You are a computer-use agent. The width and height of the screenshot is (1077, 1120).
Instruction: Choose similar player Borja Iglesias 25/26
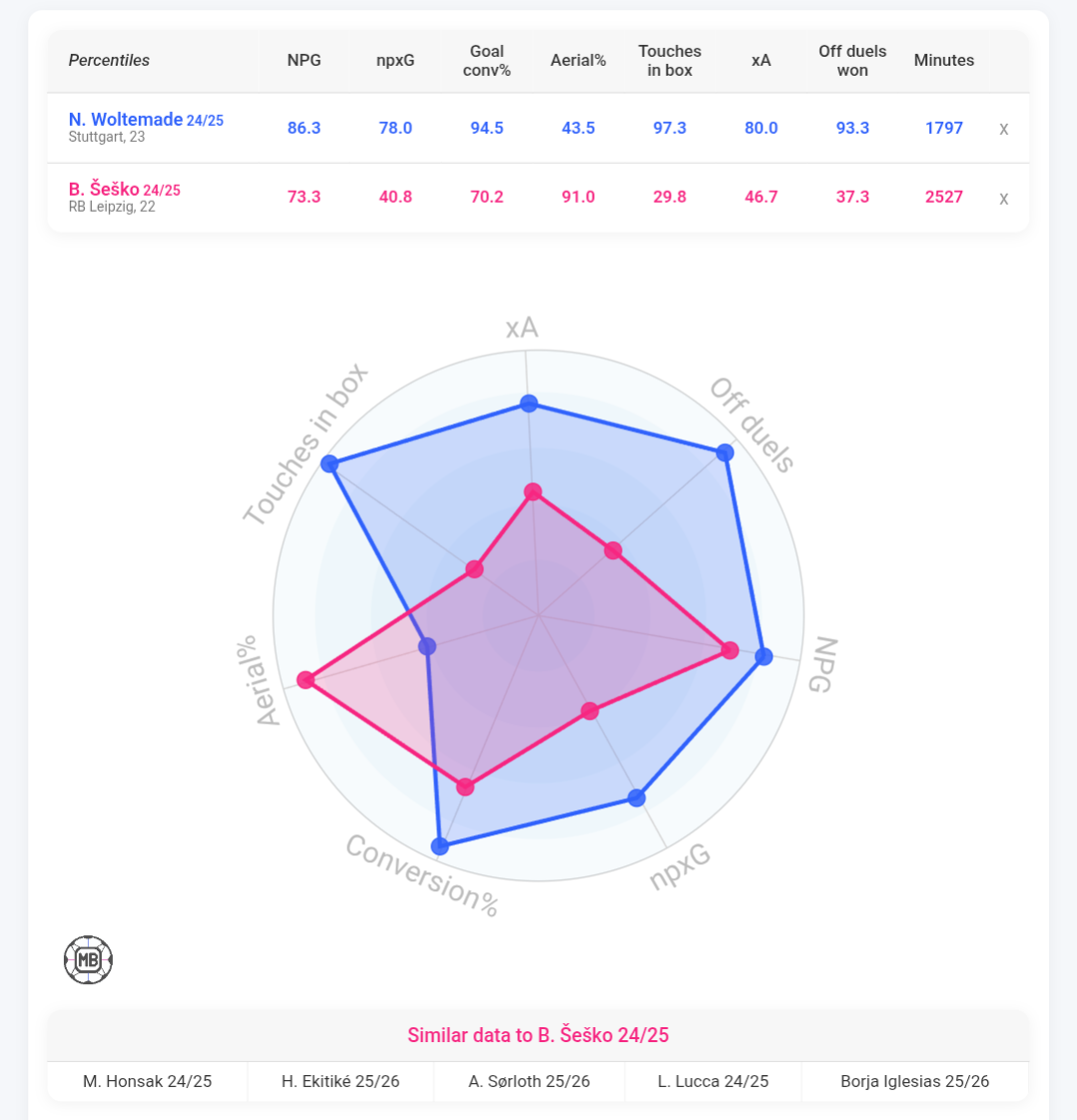[915, 1081]
